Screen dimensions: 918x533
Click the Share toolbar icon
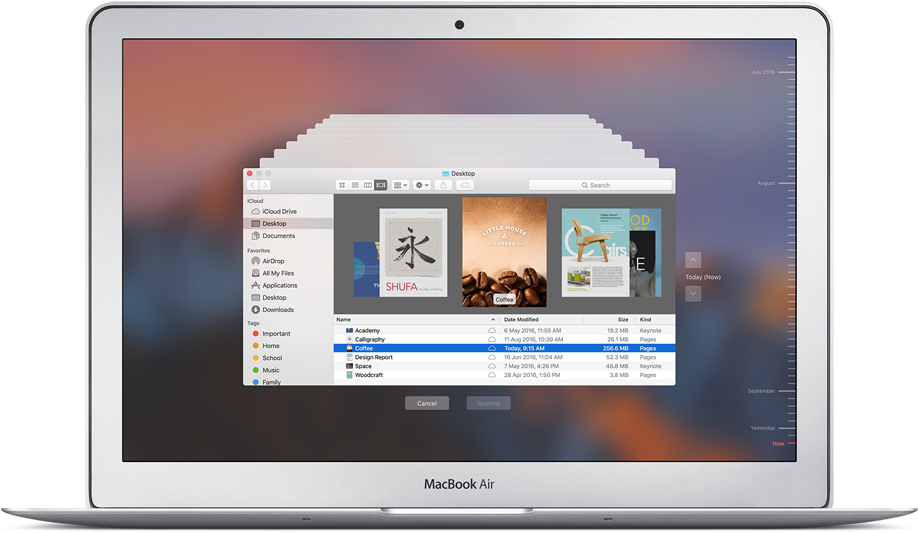point(443,185)
